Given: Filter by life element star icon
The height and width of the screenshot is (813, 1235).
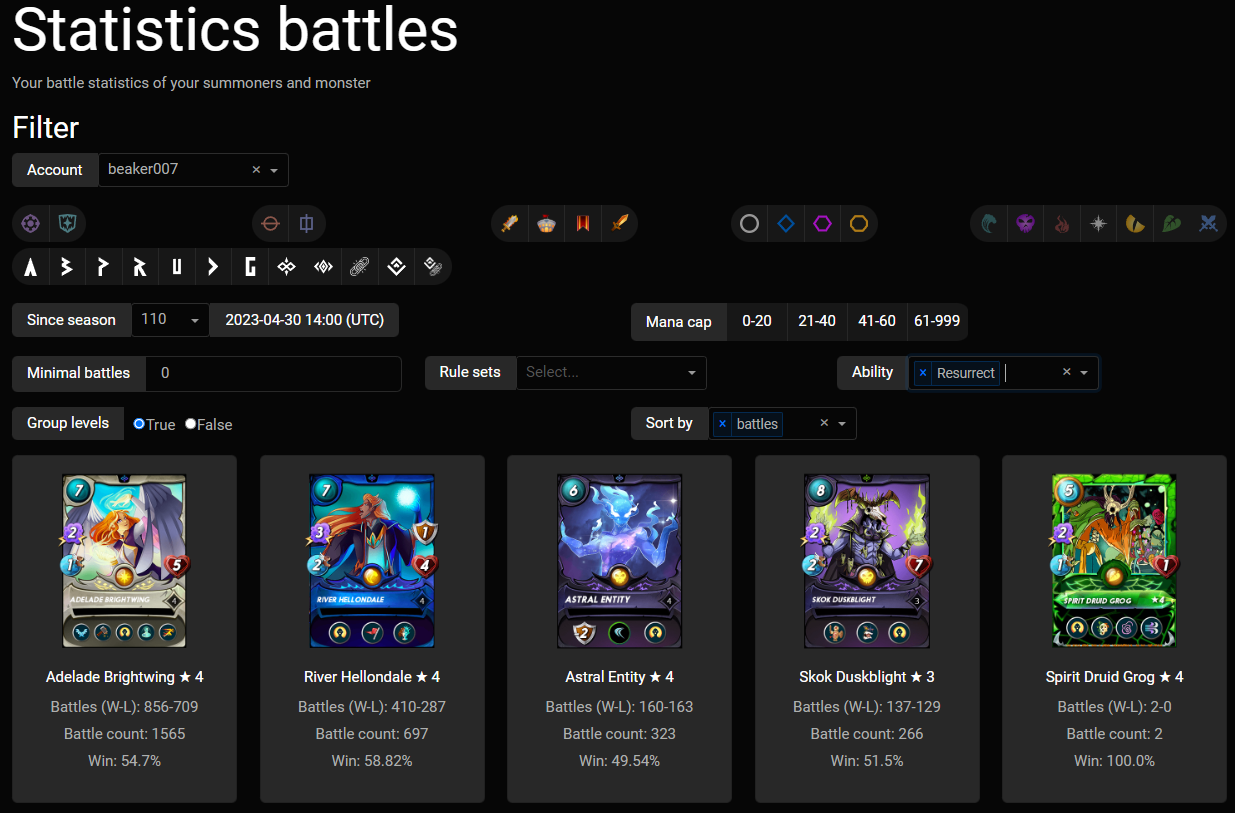Looking at the screenshot, I should (x=1099, y=224).
